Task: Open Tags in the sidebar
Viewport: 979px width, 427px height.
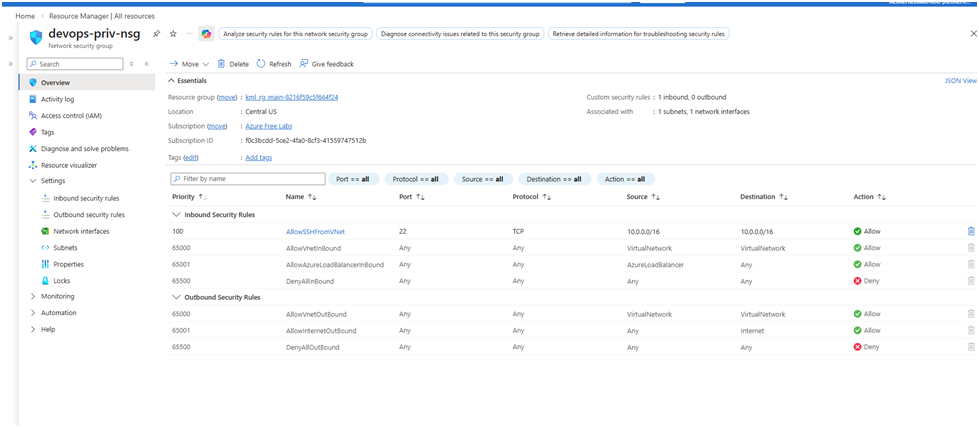Action: pyautogui.click(x=47, y=132)
